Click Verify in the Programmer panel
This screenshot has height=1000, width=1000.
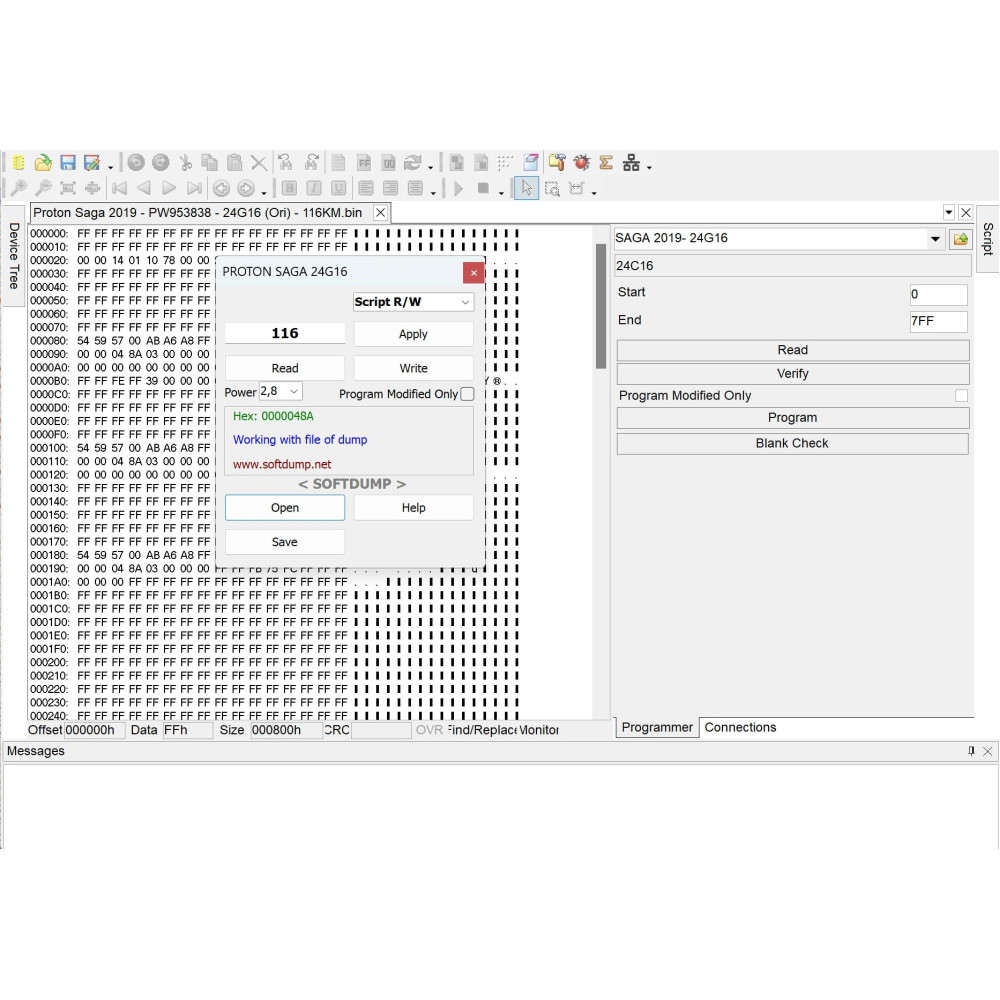[793, 374]
